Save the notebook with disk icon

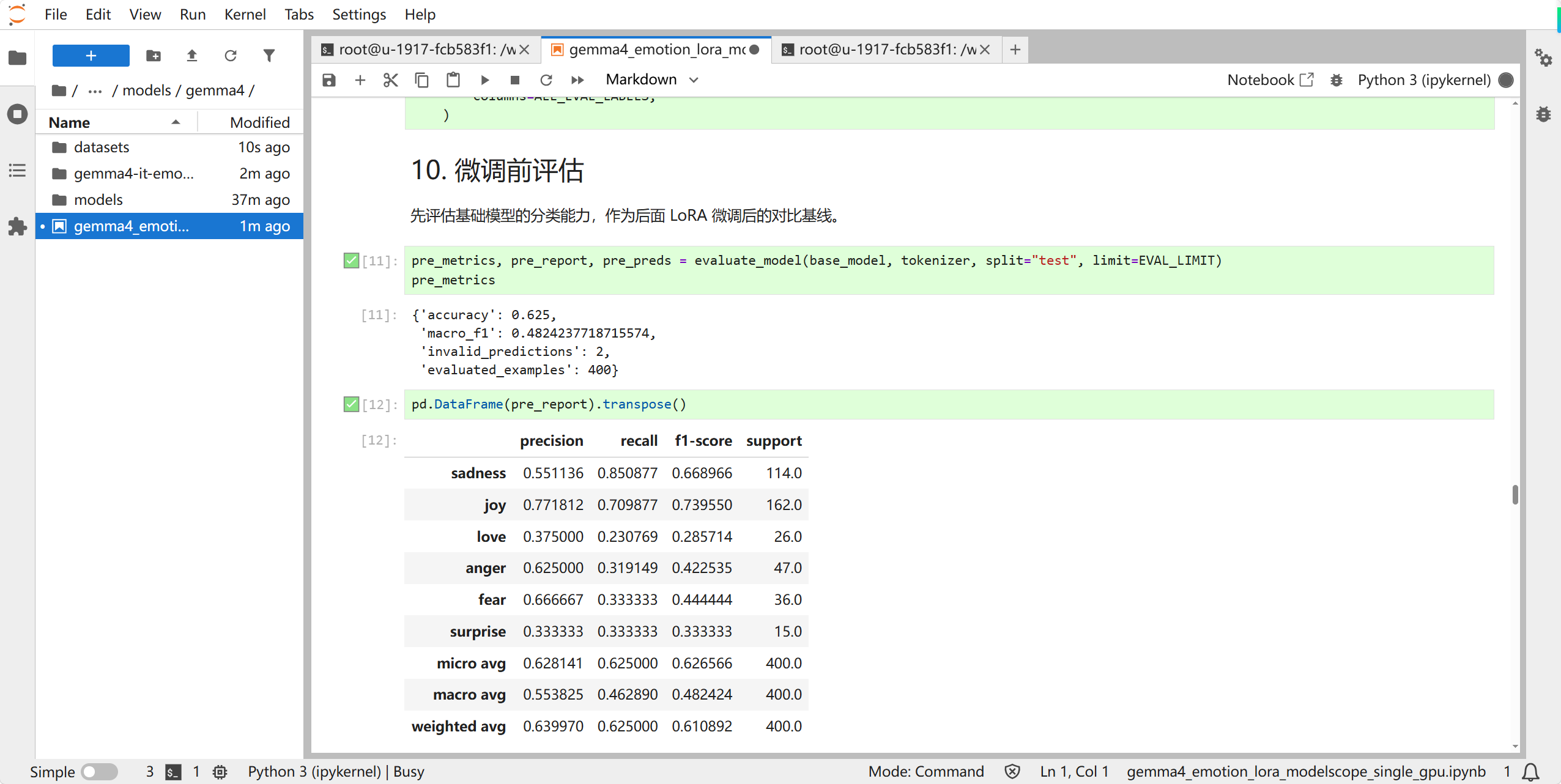(x=329, y=80)
